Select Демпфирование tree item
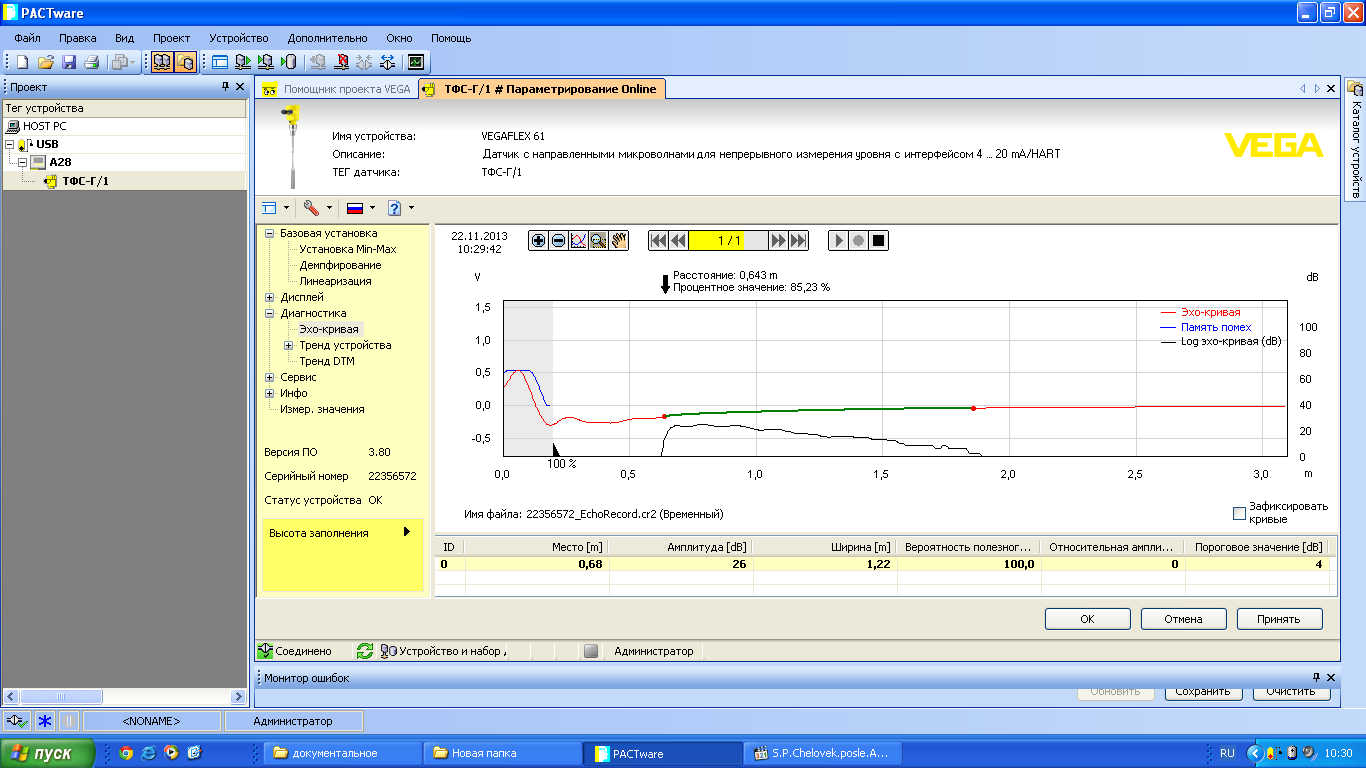The height and width of the screenshot is (768, 1366). (x=340, y=265)
